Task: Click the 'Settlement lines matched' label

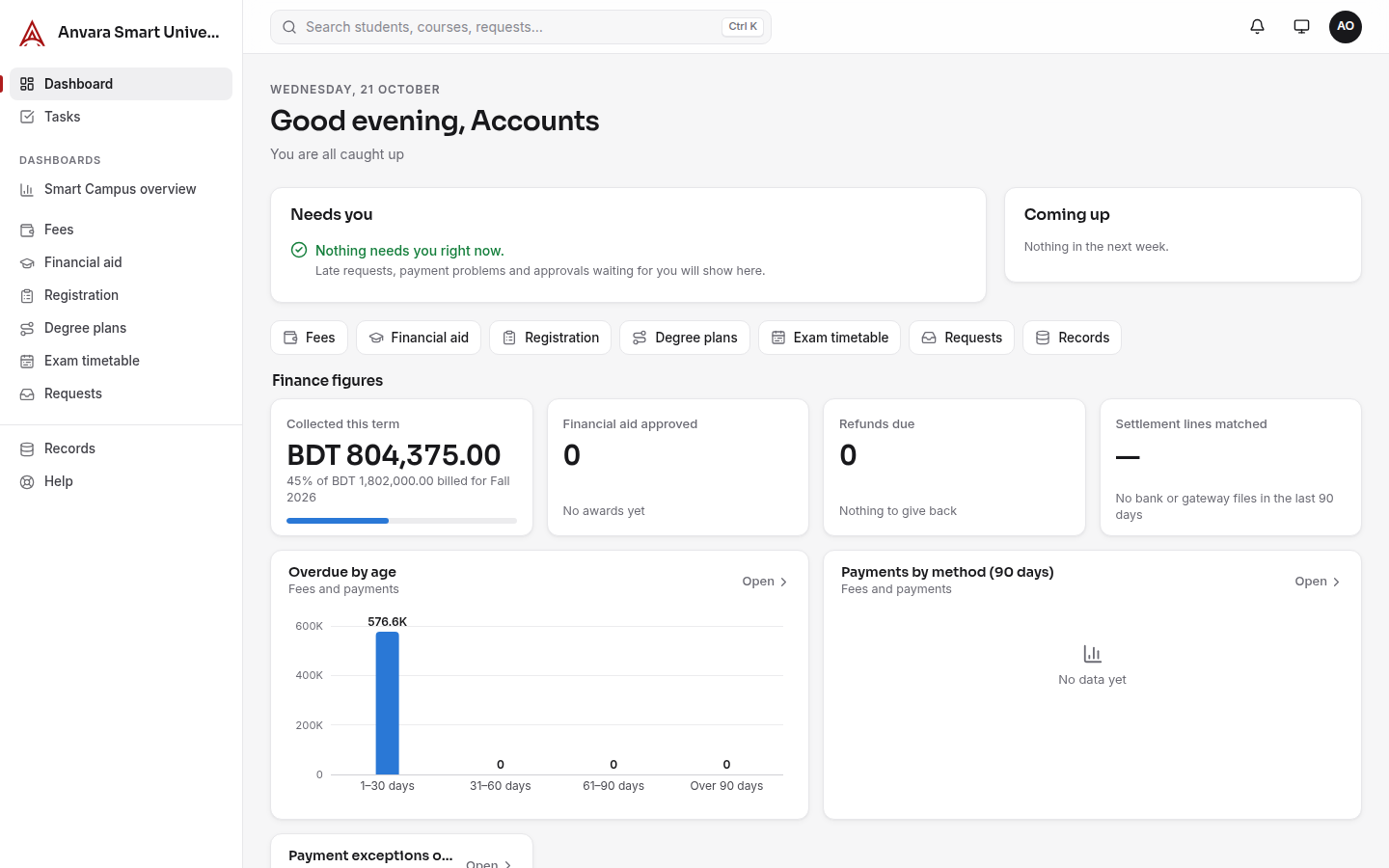Action: 1191,424
